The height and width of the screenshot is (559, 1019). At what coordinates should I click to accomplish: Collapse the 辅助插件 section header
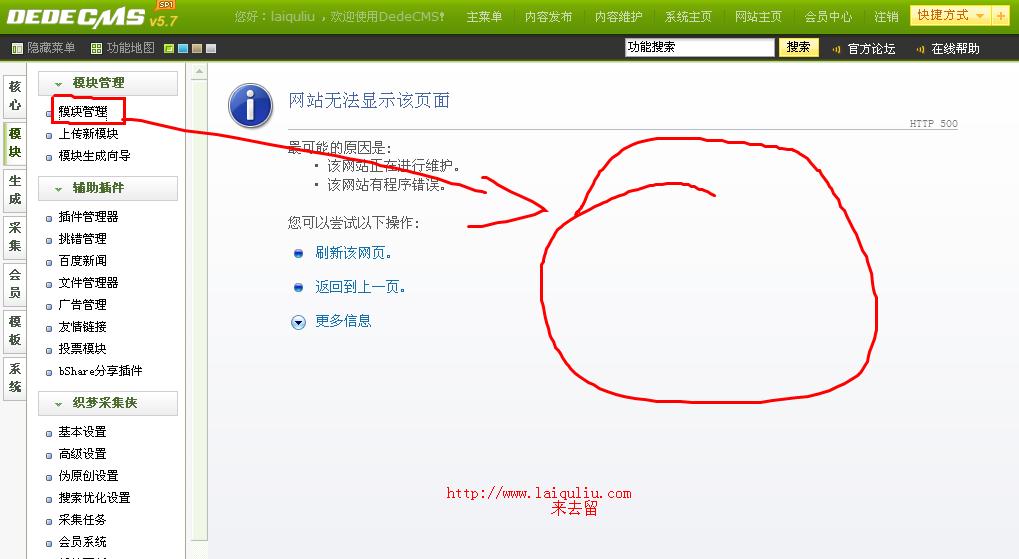coord(108,188)
